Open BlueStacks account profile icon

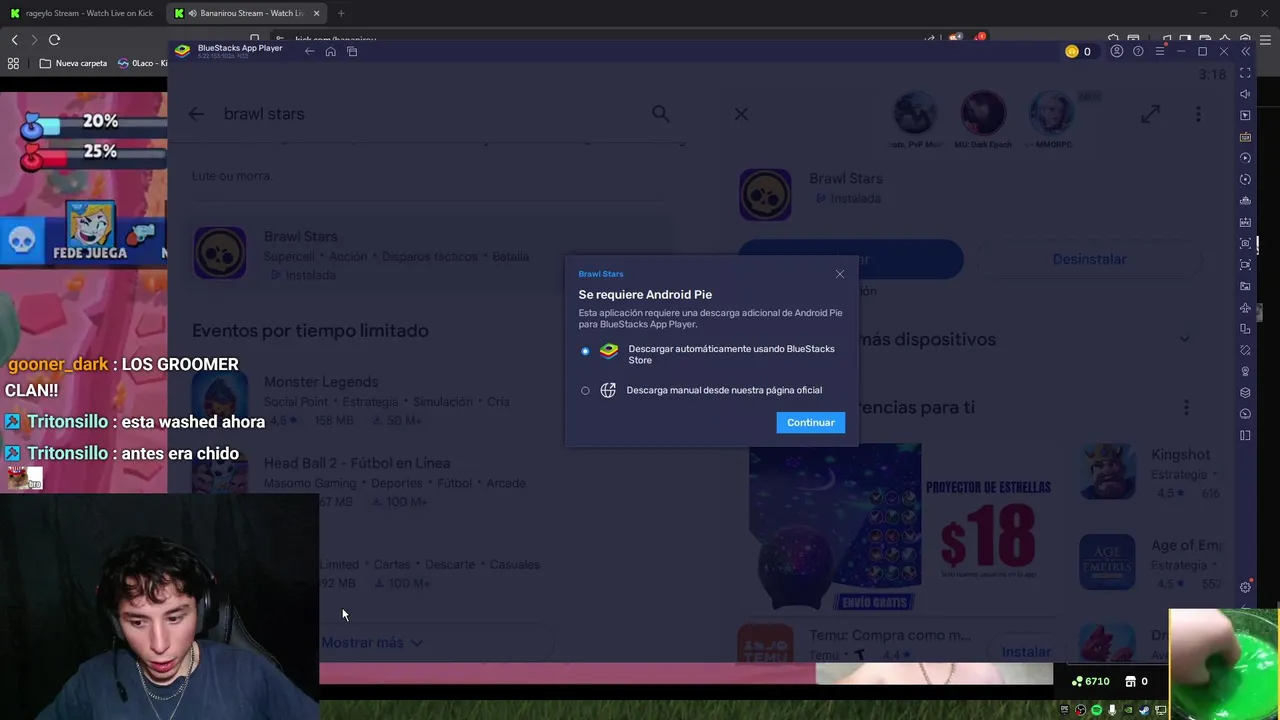(x=1117, y=51)
